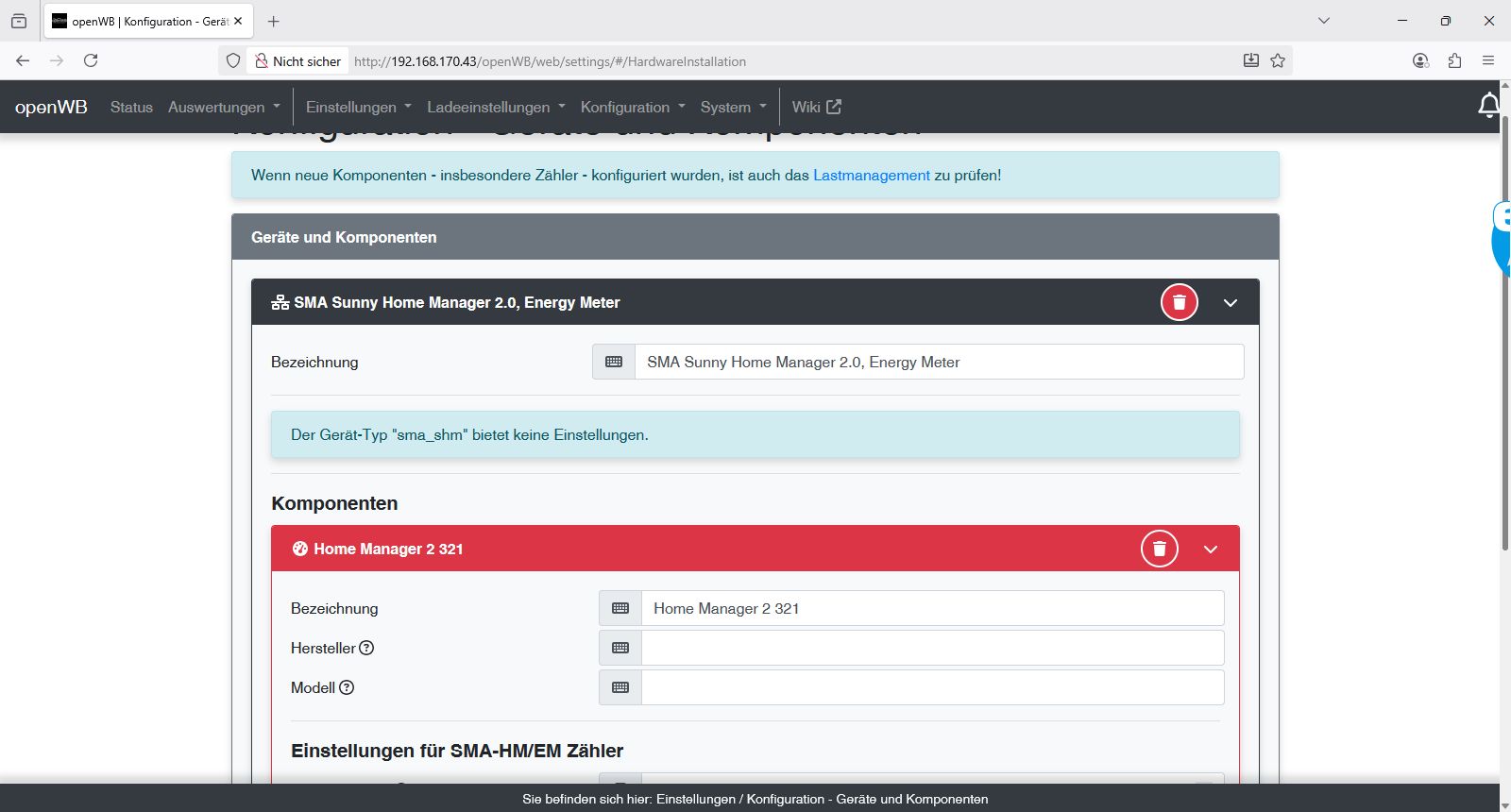Bookmark this page with star icon
This screenshot has width=1511, height=812.
click(1278, 60)
